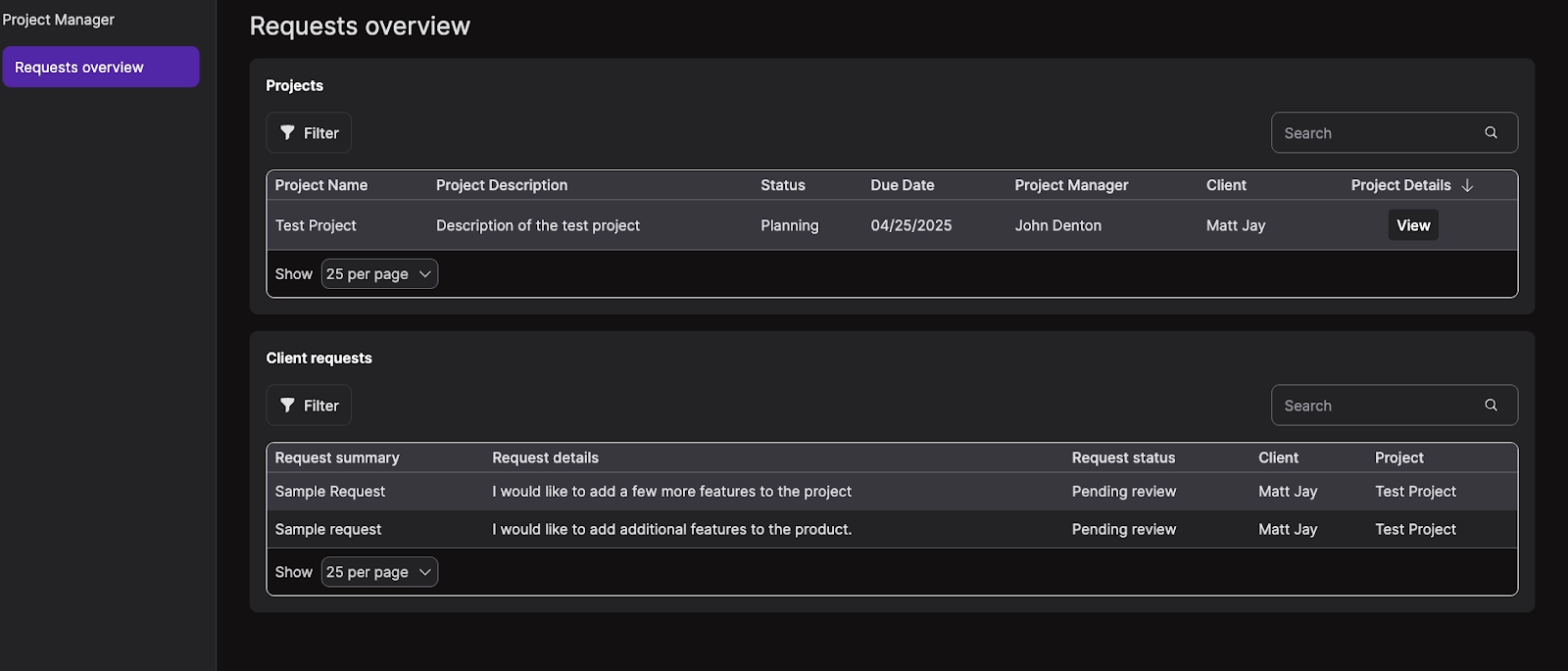Click Pending review in Sample Request row
The width and height of the screenshot is (1568, 671).
click(x=1124, y=492)
